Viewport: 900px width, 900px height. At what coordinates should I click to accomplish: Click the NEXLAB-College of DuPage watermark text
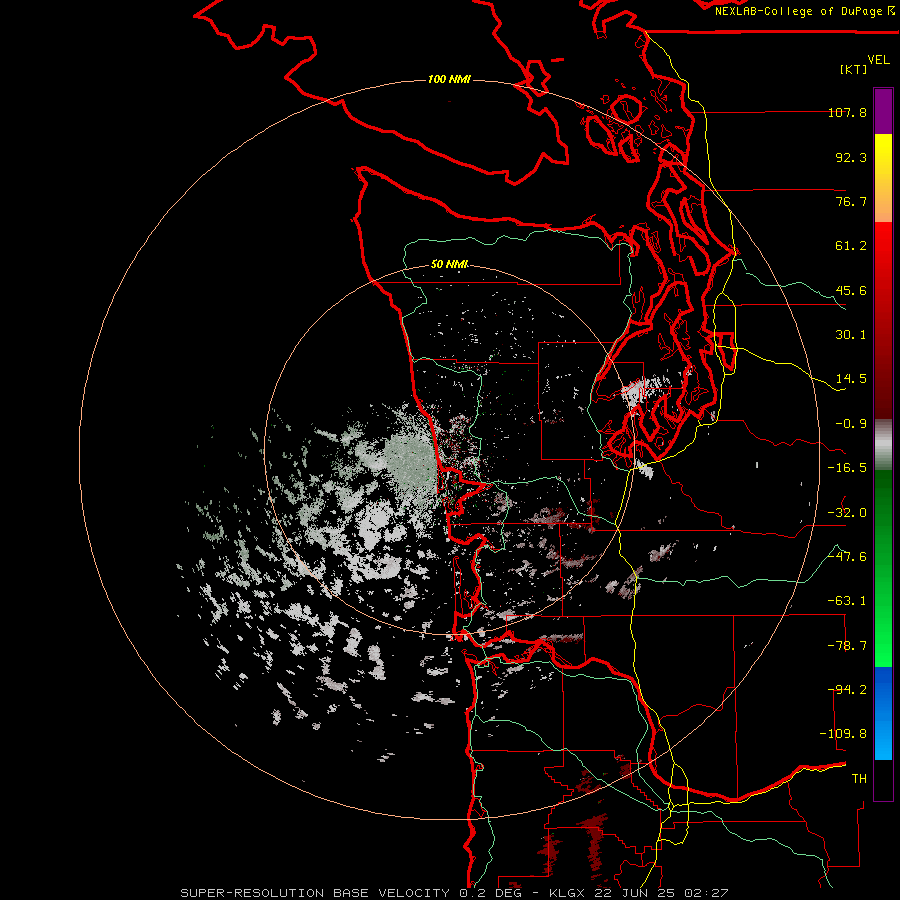coord(804,11)
